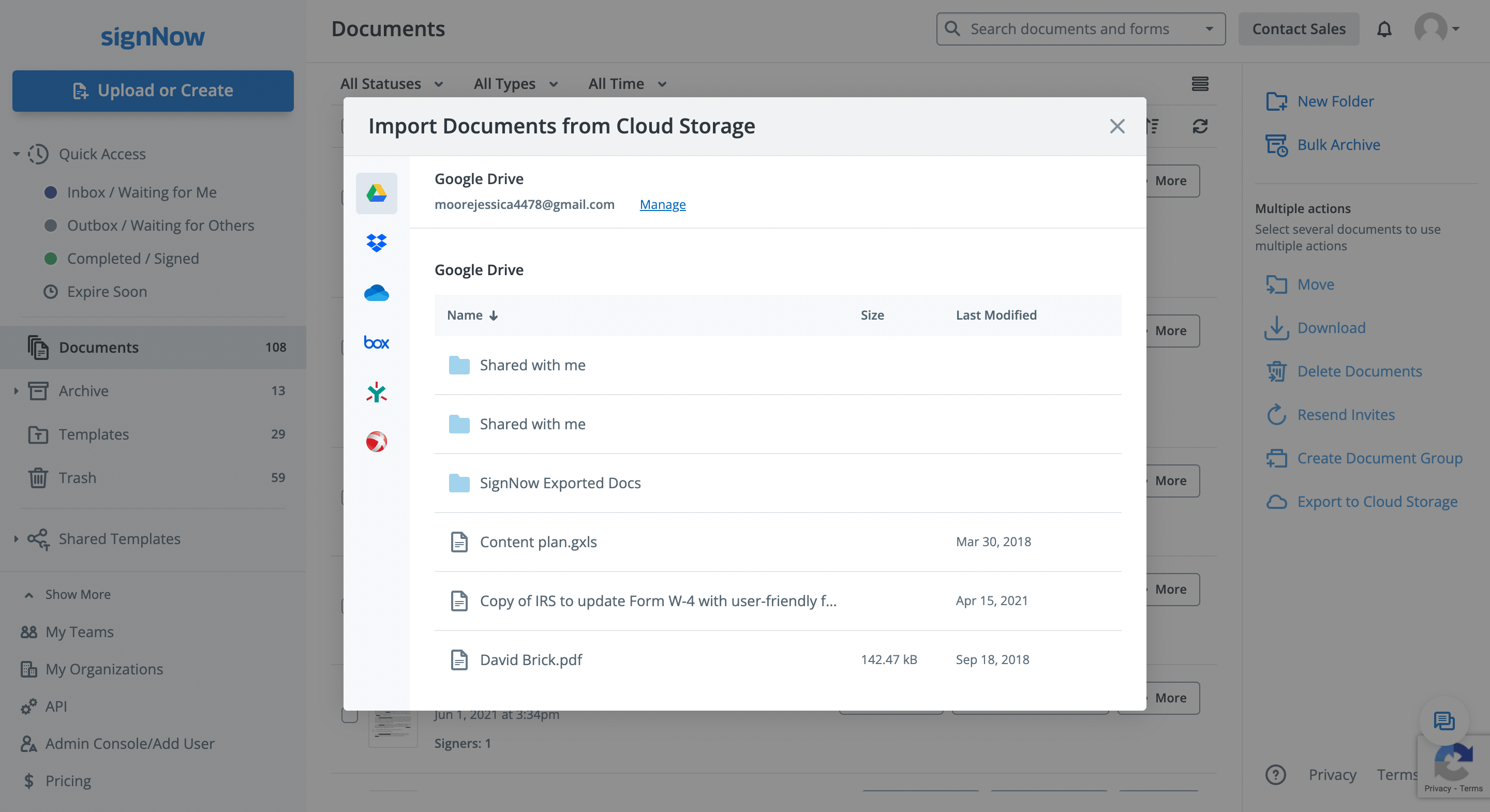Viewport: 1490px width, 812px height.
Task: Click the notification bell icon
Action: [x=1383, y=29]
